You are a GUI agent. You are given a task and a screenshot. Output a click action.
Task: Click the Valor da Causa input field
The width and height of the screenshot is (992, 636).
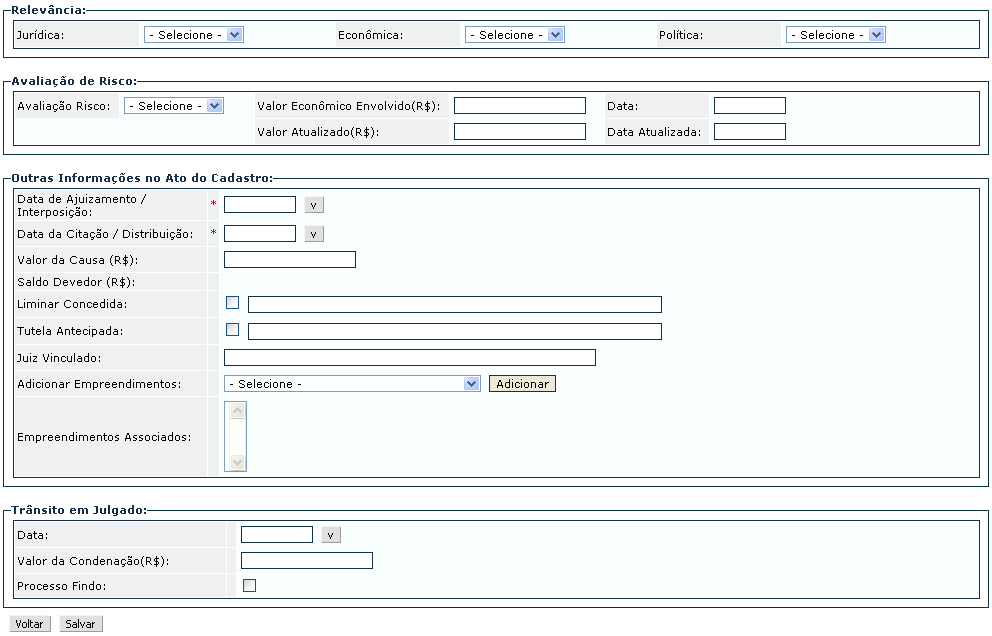(290, 259)
